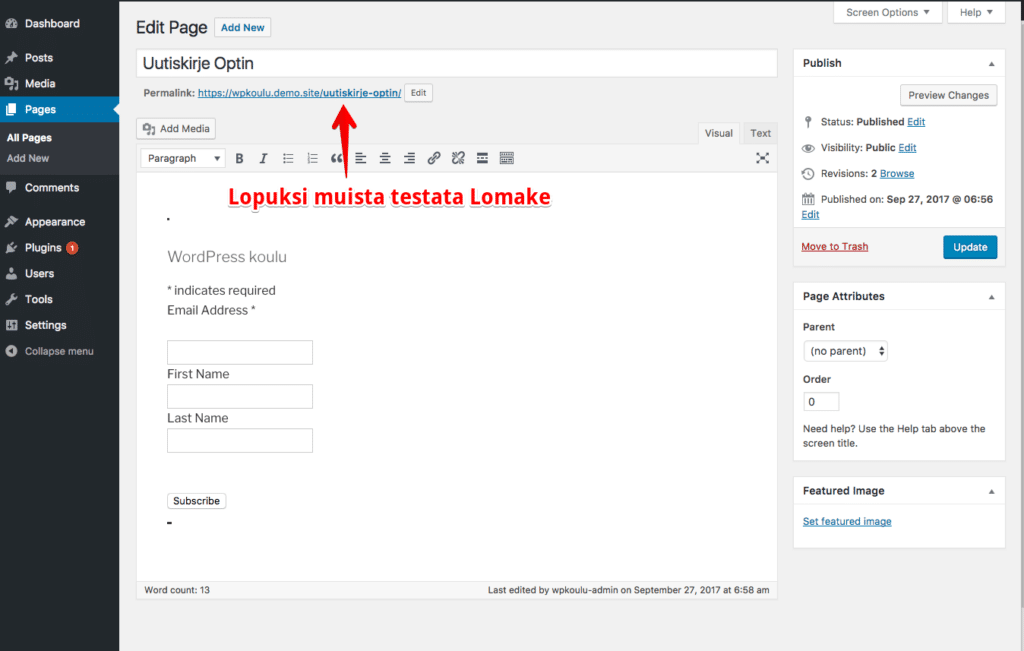Click the Add New page button
Screen dimensions: 1024x651
(x=242, y=27)
